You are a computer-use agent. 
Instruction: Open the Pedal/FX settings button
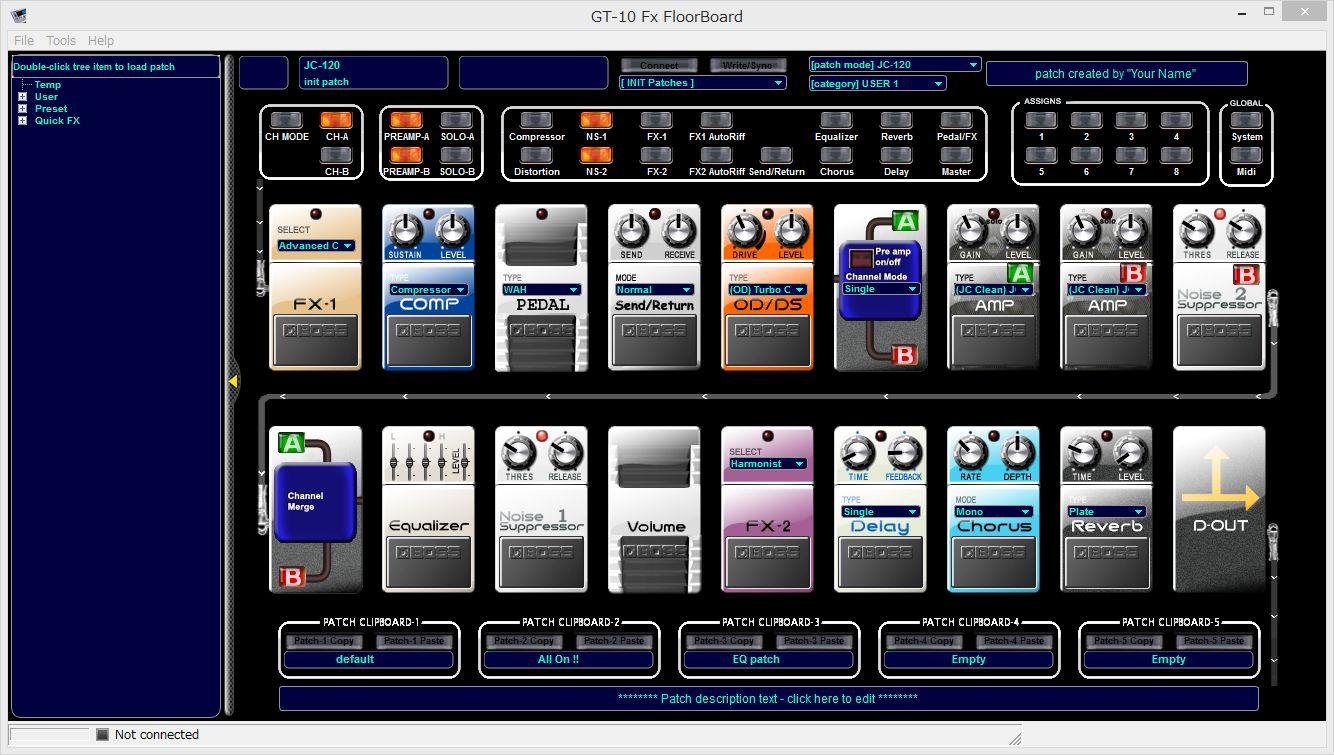click(956, 120)
